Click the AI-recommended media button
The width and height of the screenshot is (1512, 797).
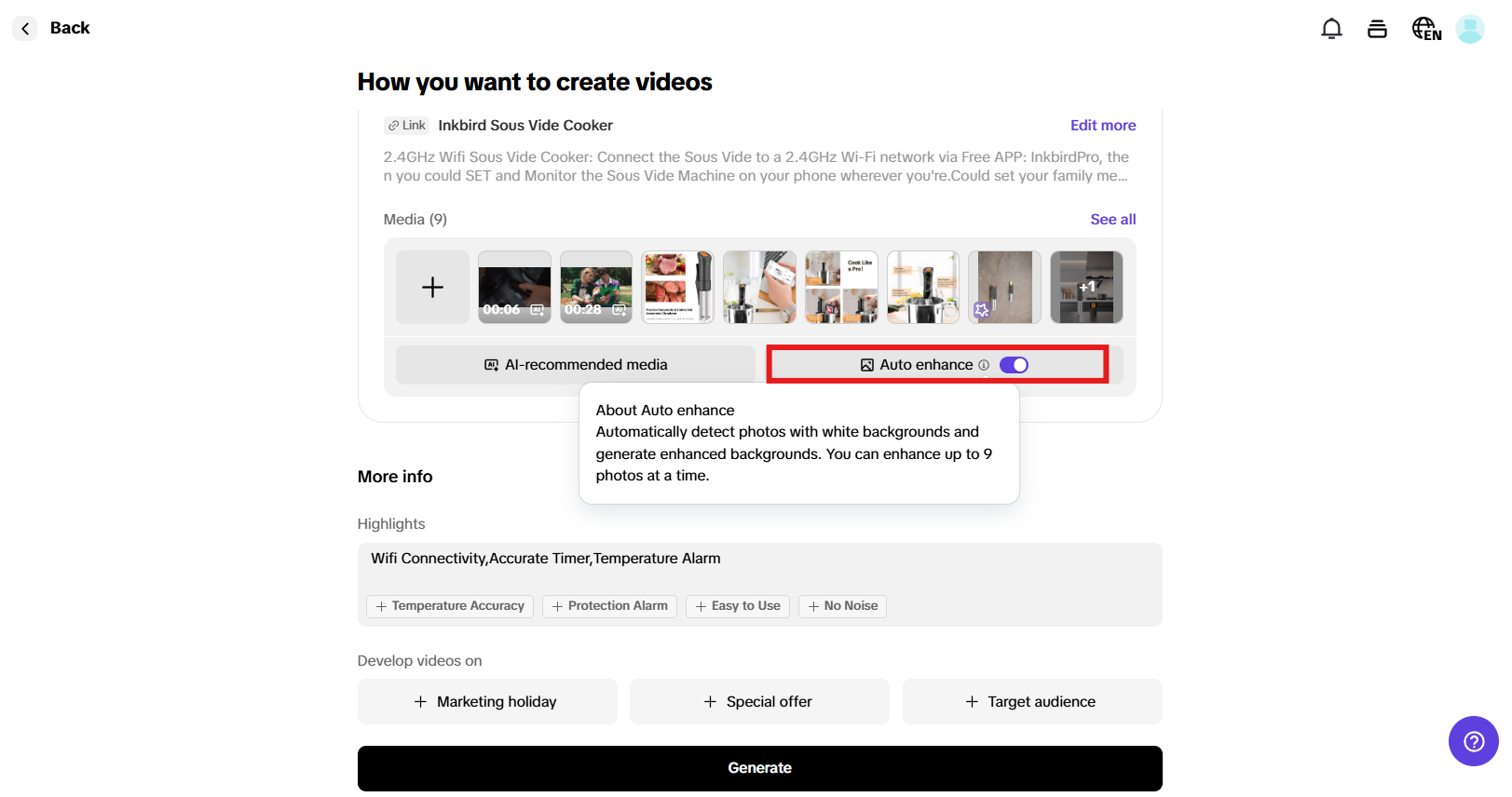pyautogui.click(x=576, y=365)
